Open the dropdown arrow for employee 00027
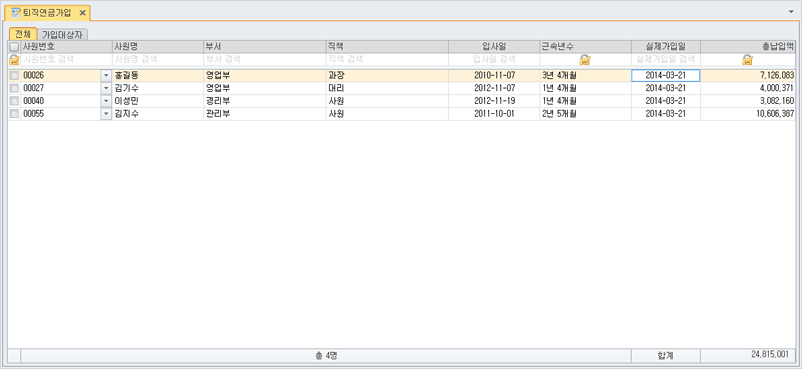 [x=106, y=88]
